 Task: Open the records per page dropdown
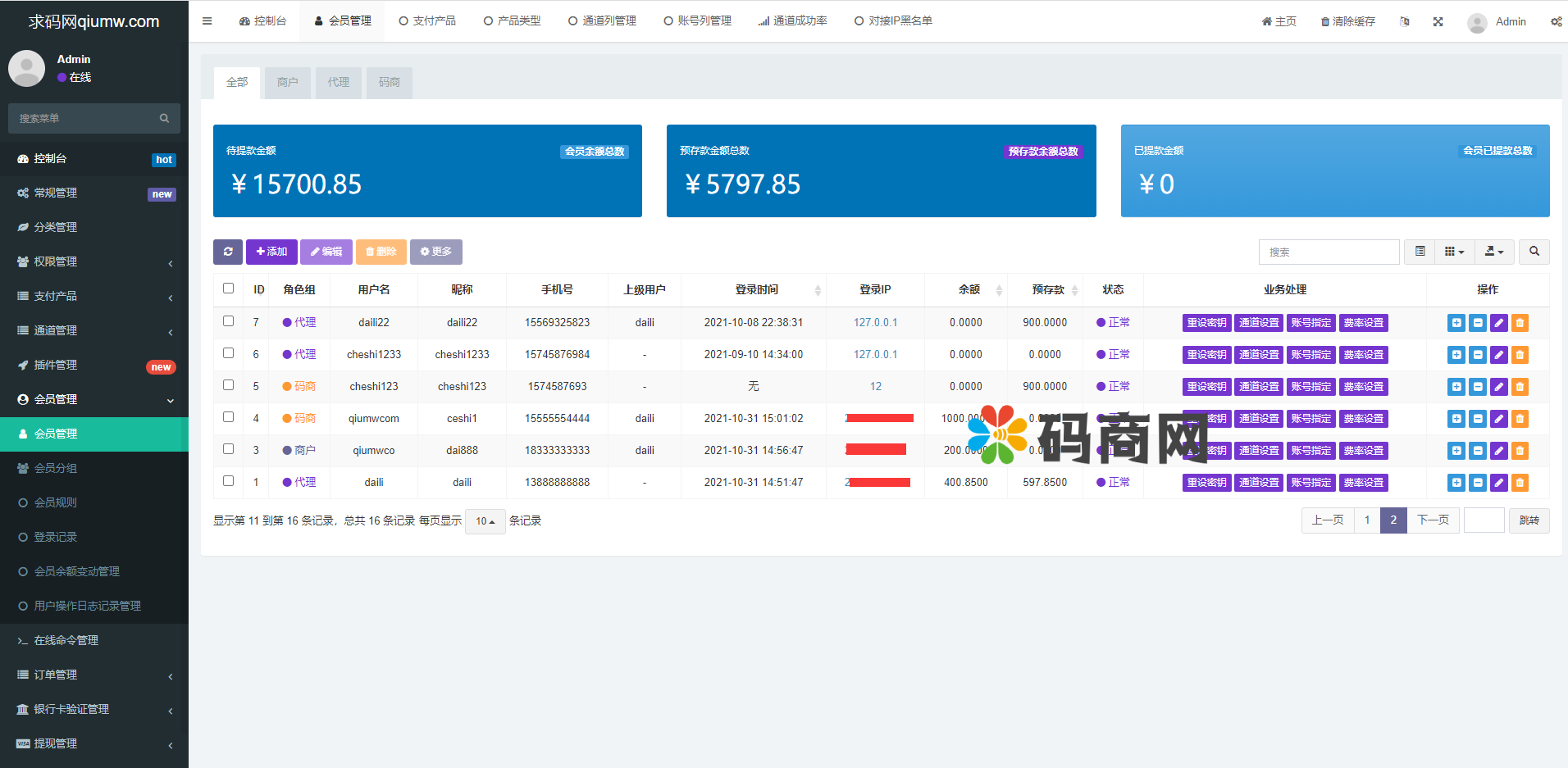[485, 521]
